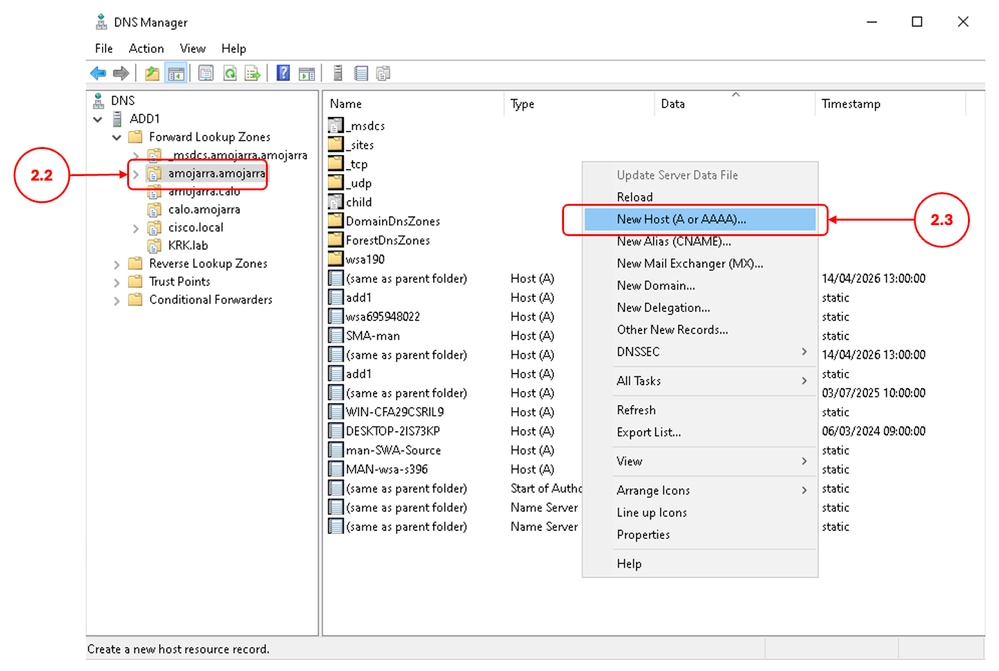Click the last toolbar icon of stacked documents
The width and height of the screenshot is (999, 671).
pos(383,73)
